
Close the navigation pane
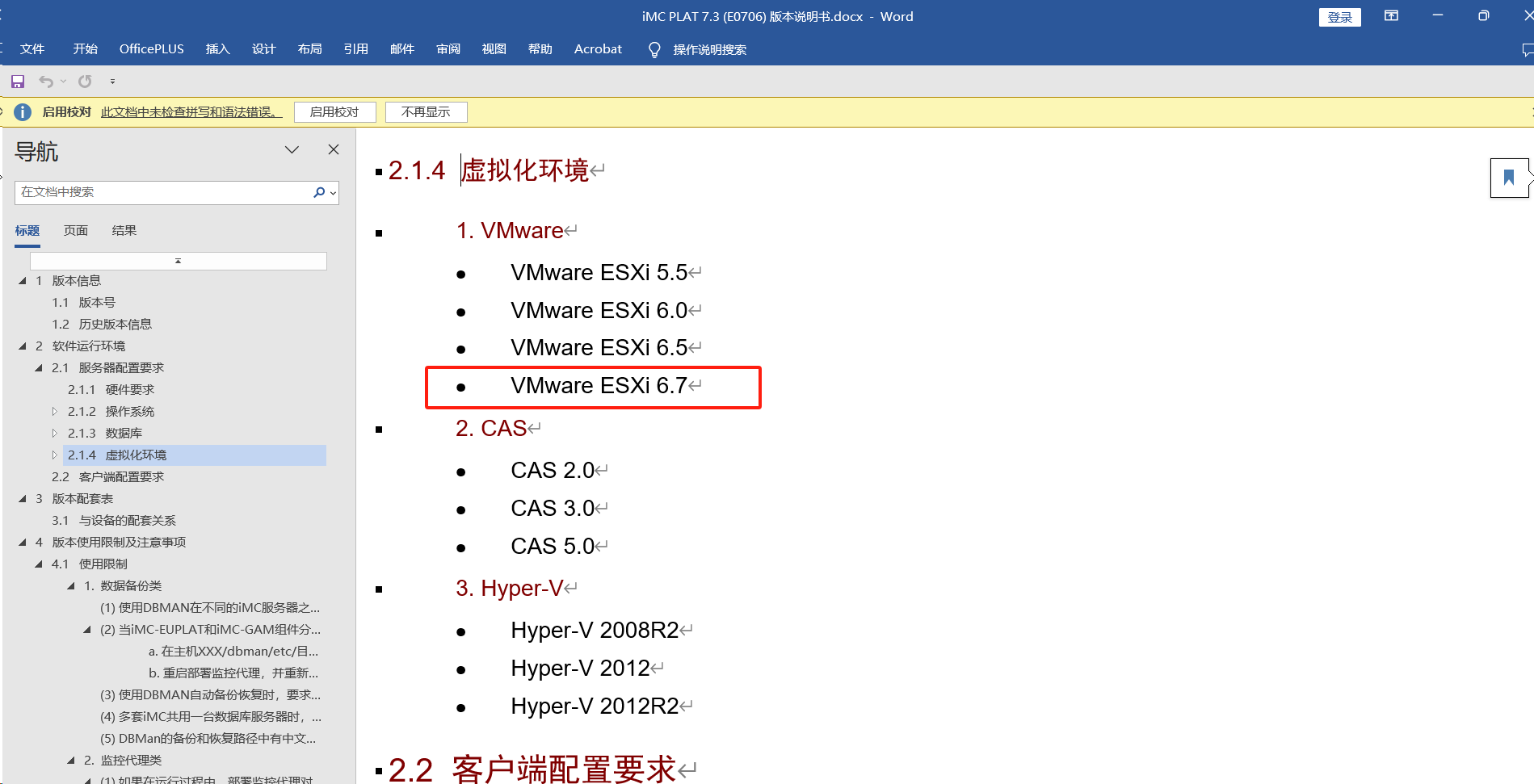(x=334, y=149)
